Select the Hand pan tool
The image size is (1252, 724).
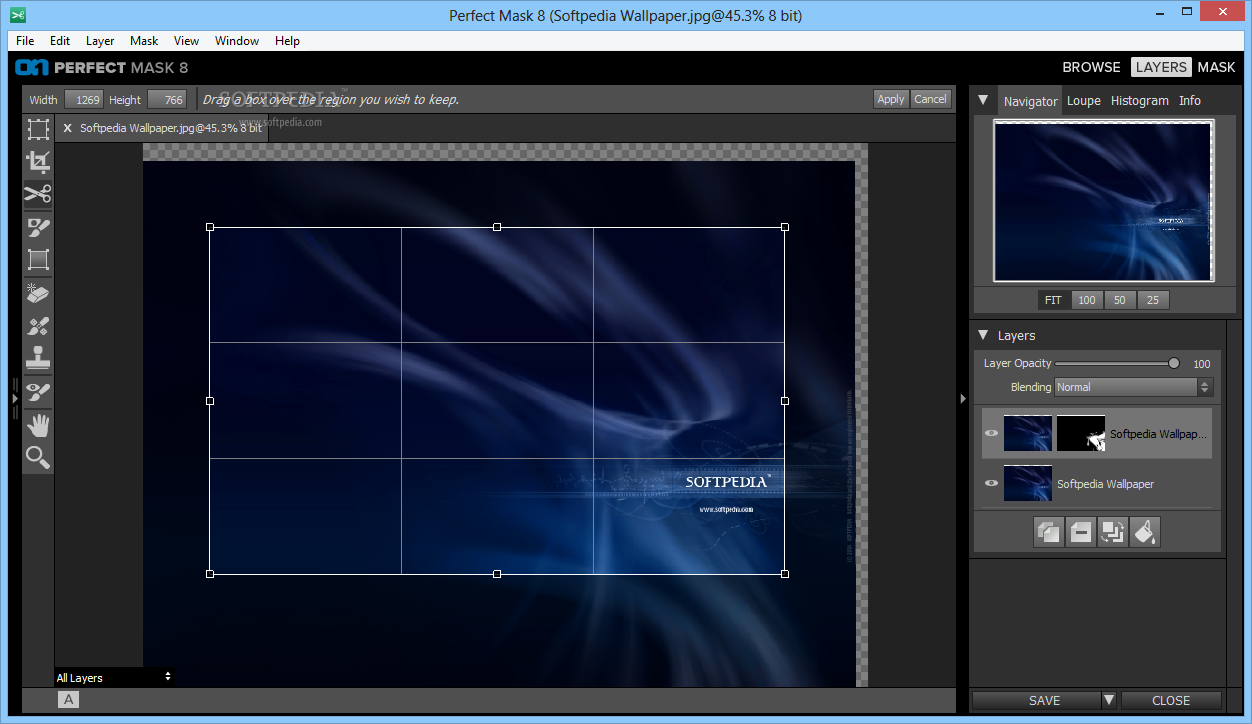pyautogui.click(x=38, y=425)
